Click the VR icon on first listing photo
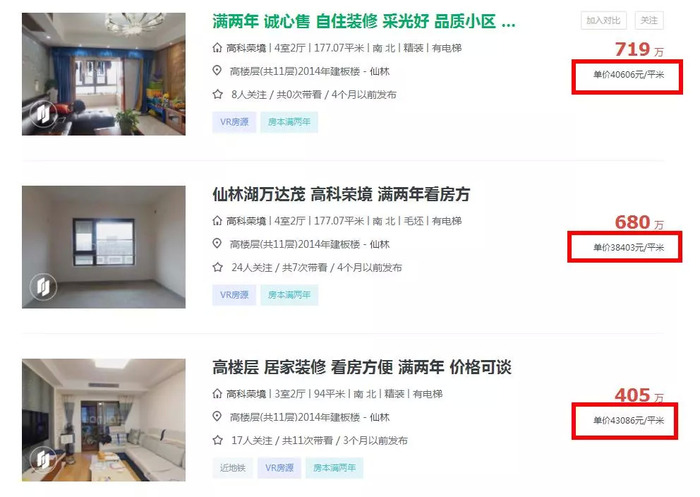The image size is (700, 497). click(43, 113)
